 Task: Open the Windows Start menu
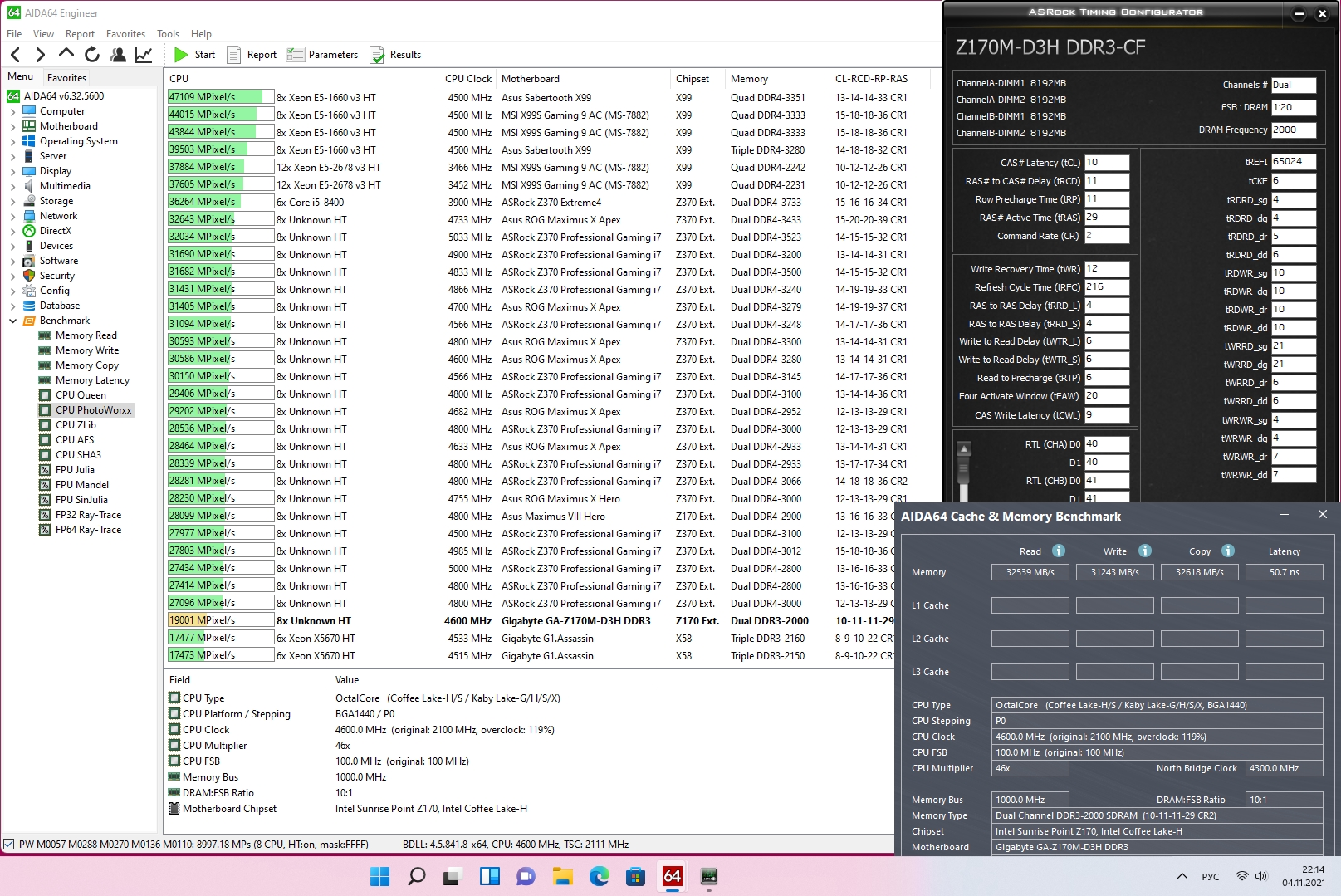(379, 876)
